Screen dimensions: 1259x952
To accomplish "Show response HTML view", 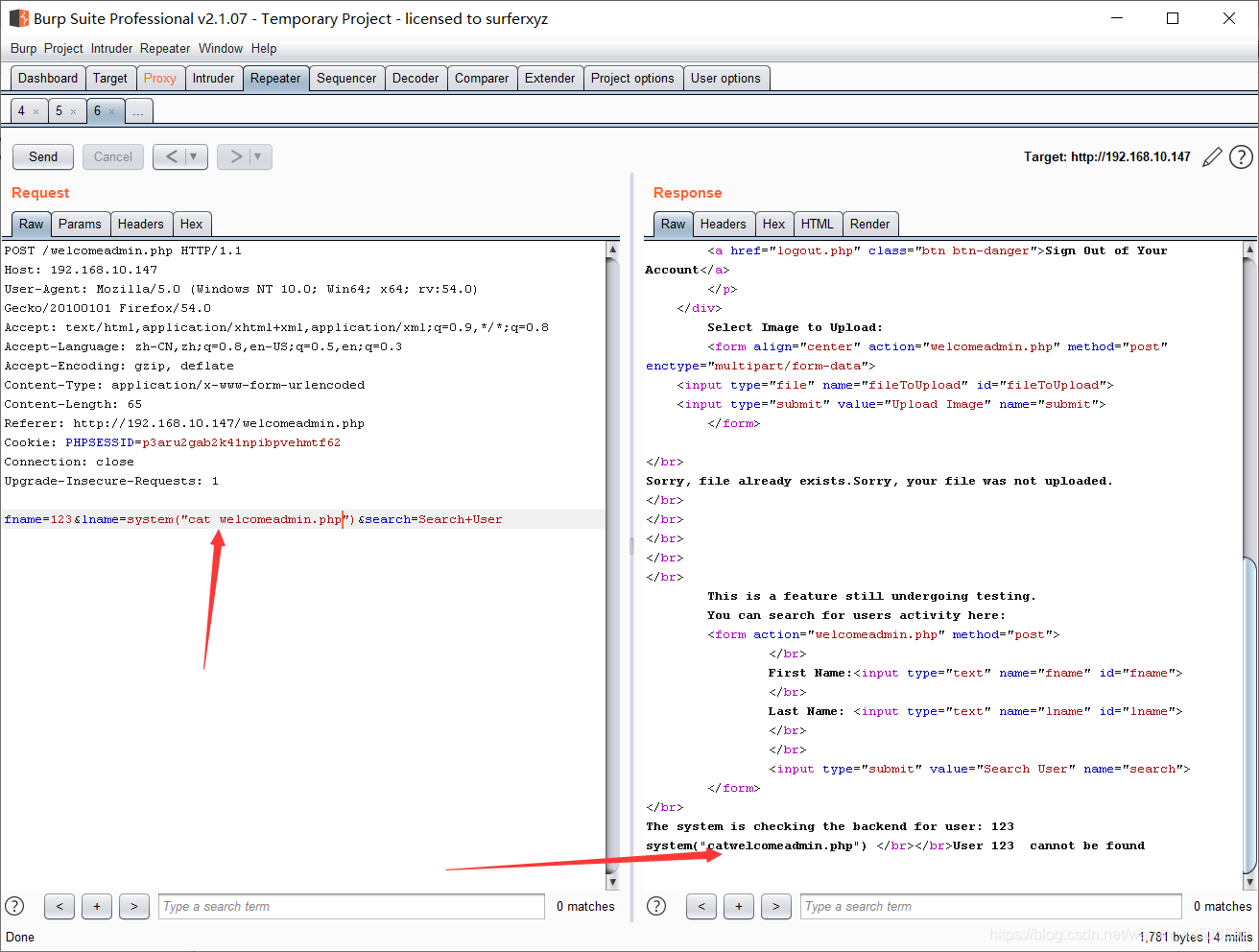I will 818,224.
